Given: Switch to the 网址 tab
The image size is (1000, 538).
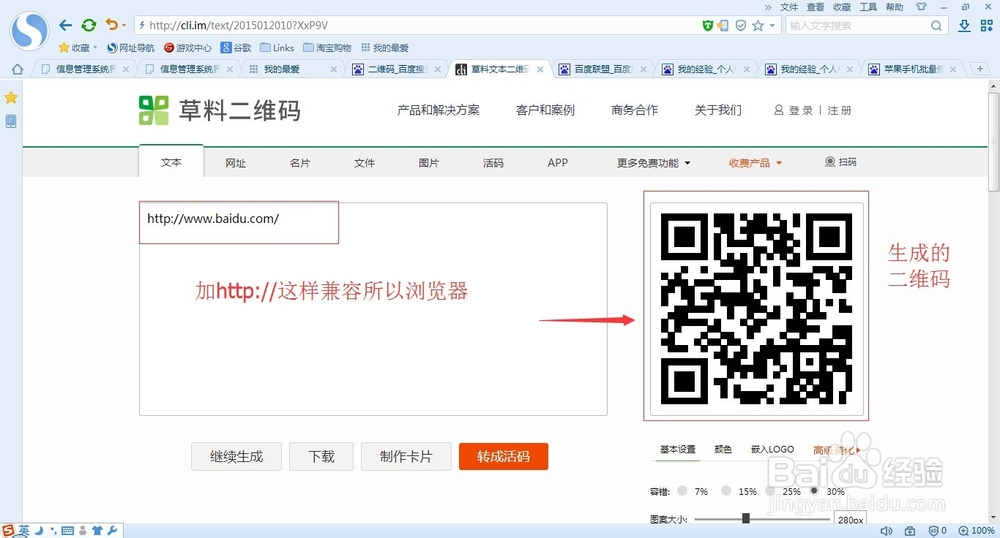Looking at the screenshot, I should click(235, 163).
